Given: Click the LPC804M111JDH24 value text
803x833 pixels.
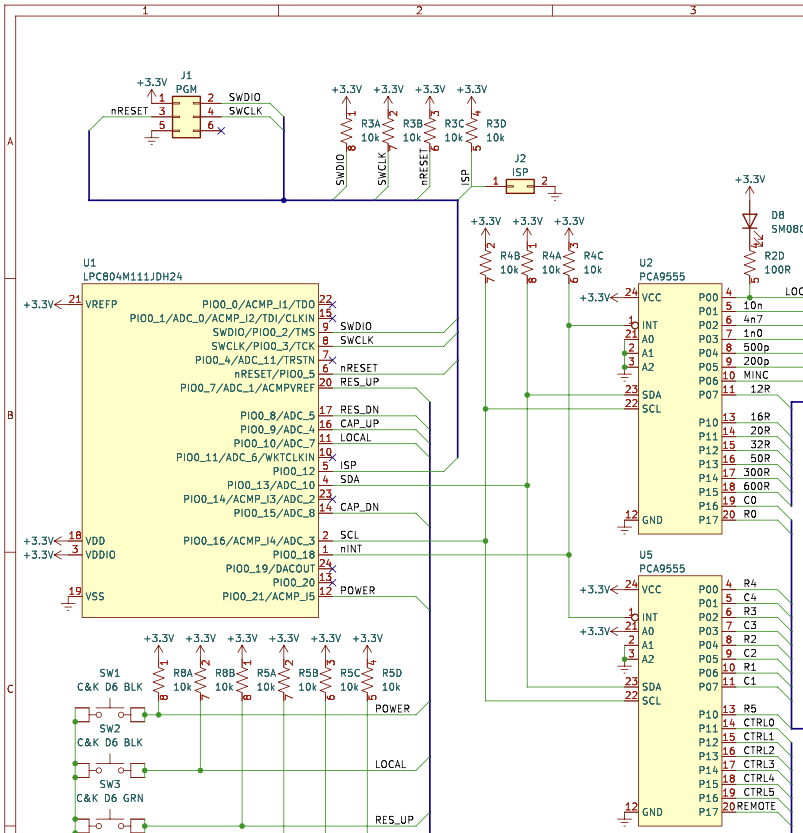Looking at the screenshot, I should click(133, 277).
